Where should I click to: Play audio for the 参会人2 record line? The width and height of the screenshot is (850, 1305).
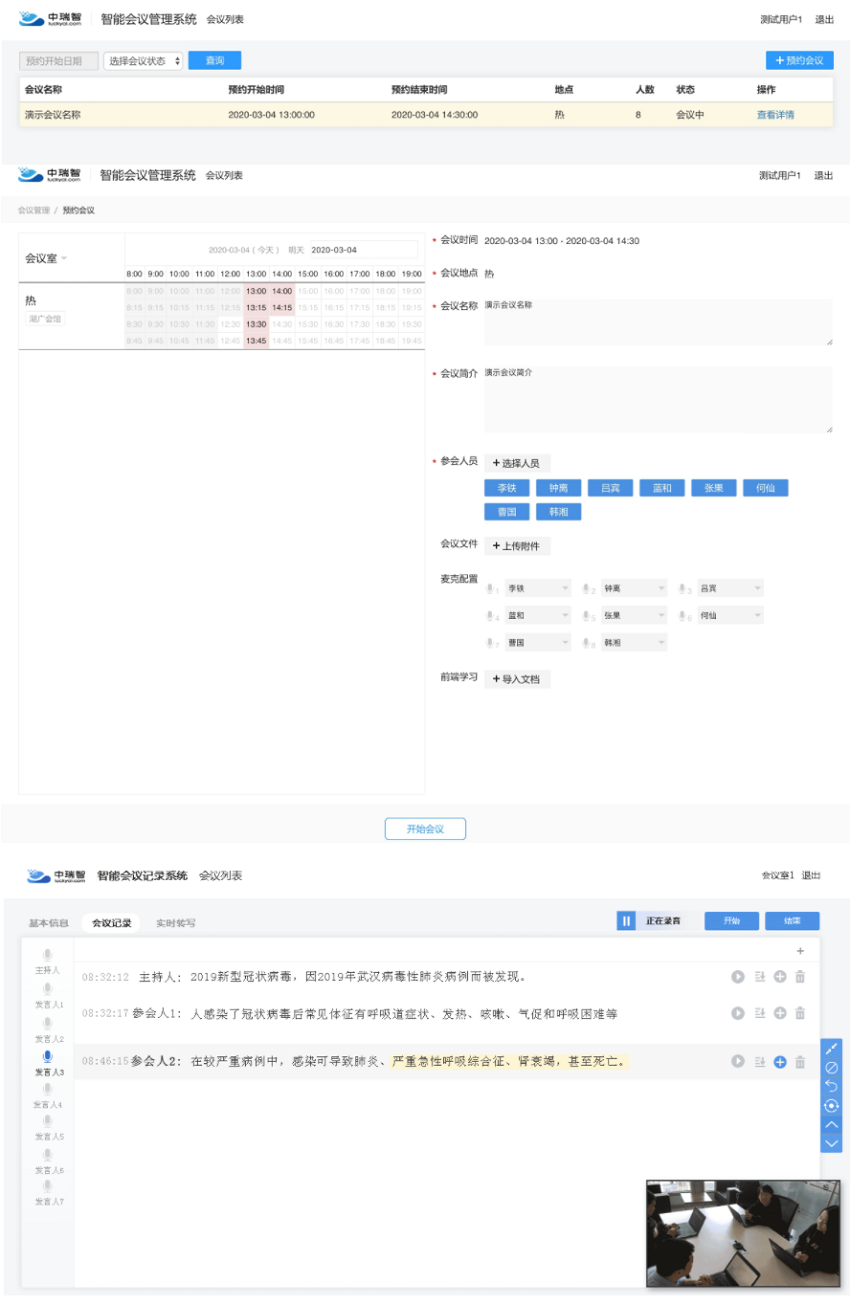738,1061
